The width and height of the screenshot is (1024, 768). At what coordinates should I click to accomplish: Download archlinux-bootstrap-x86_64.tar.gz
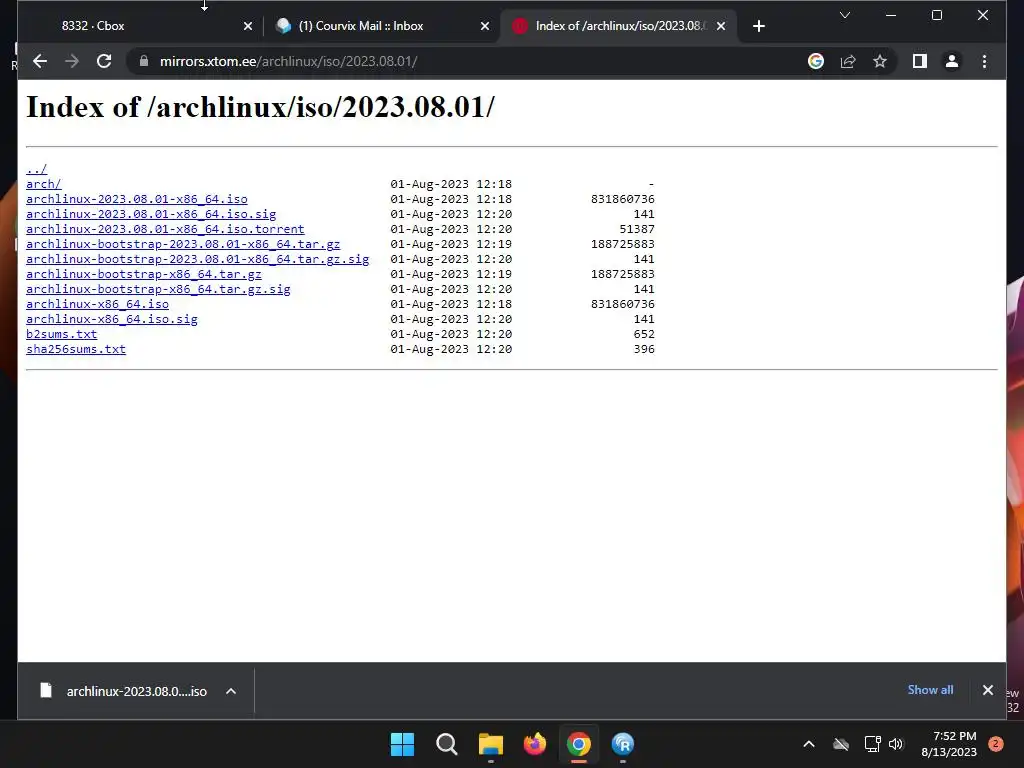(x=144, y=274)
